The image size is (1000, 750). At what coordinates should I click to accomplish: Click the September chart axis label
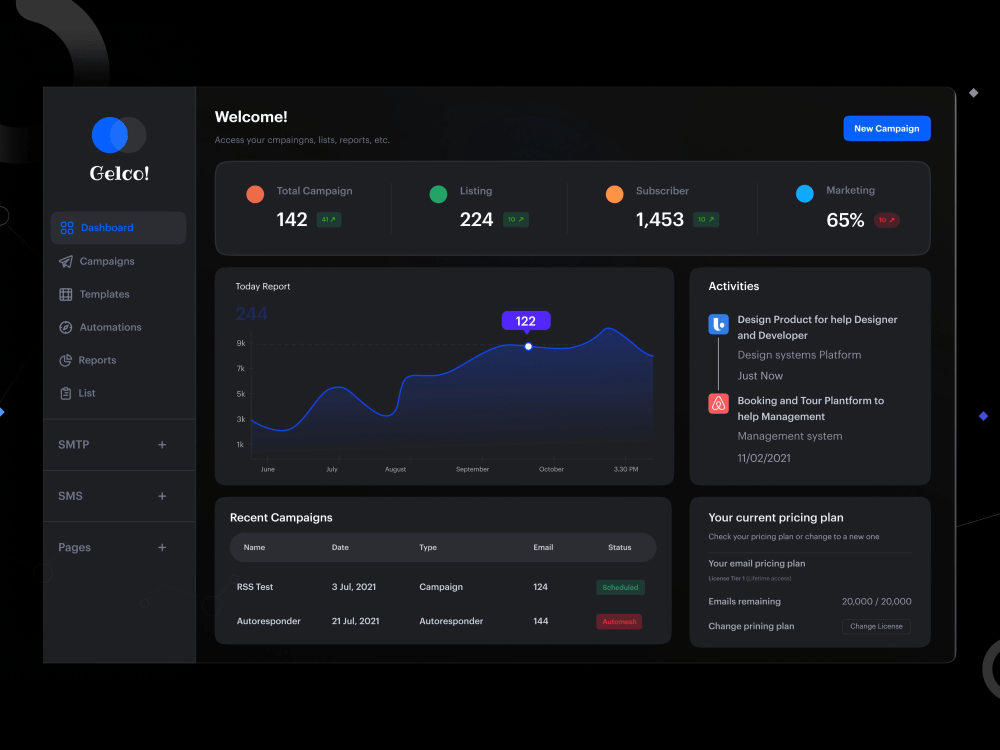pos(472,469)
